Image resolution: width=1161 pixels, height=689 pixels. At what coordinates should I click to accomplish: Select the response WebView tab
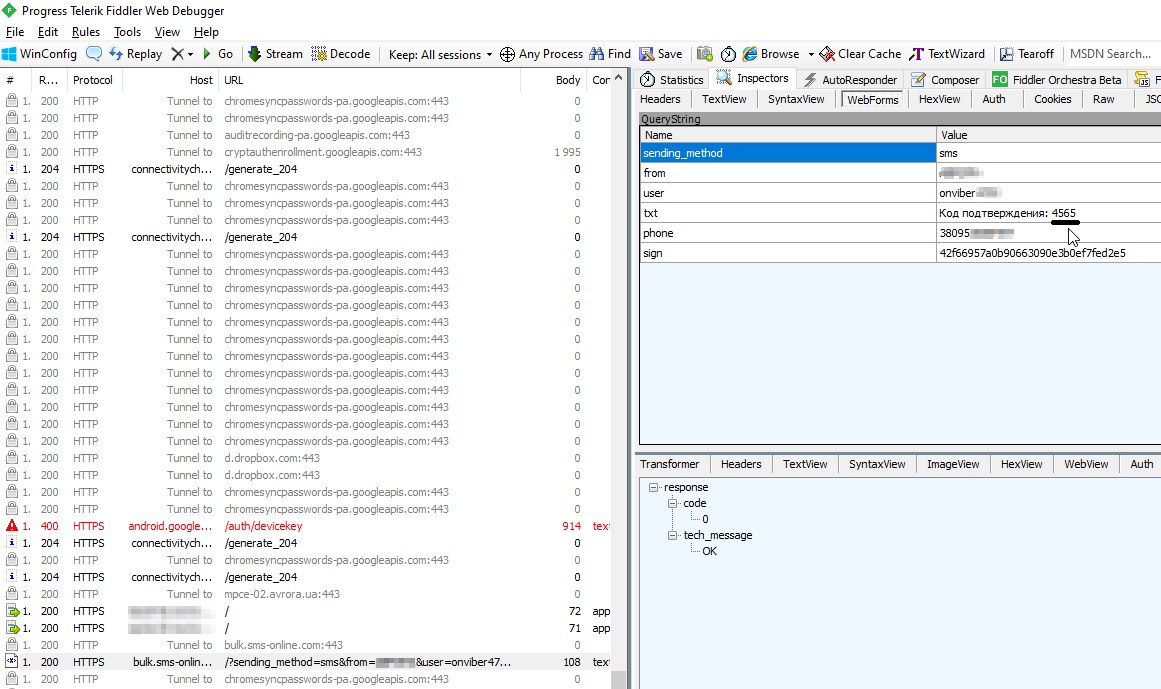click(1086, 464)
